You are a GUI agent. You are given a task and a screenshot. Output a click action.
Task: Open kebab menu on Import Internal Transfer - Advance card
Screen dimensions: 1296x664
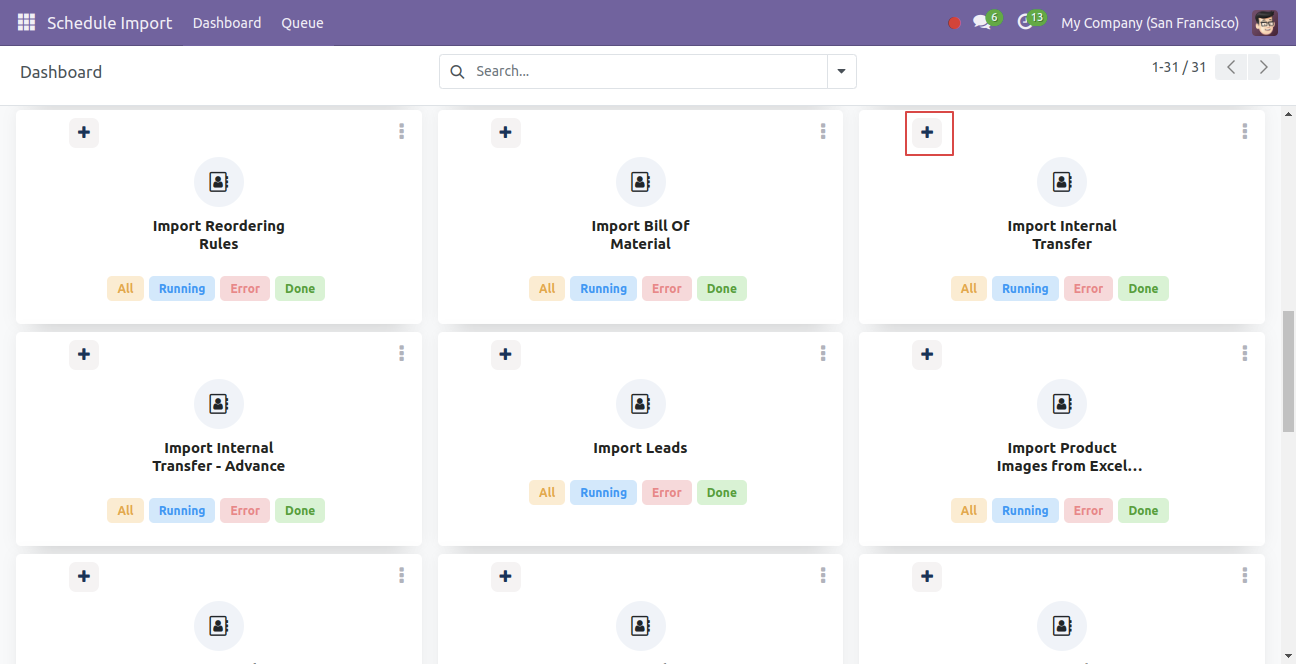[x=401, y=353]
